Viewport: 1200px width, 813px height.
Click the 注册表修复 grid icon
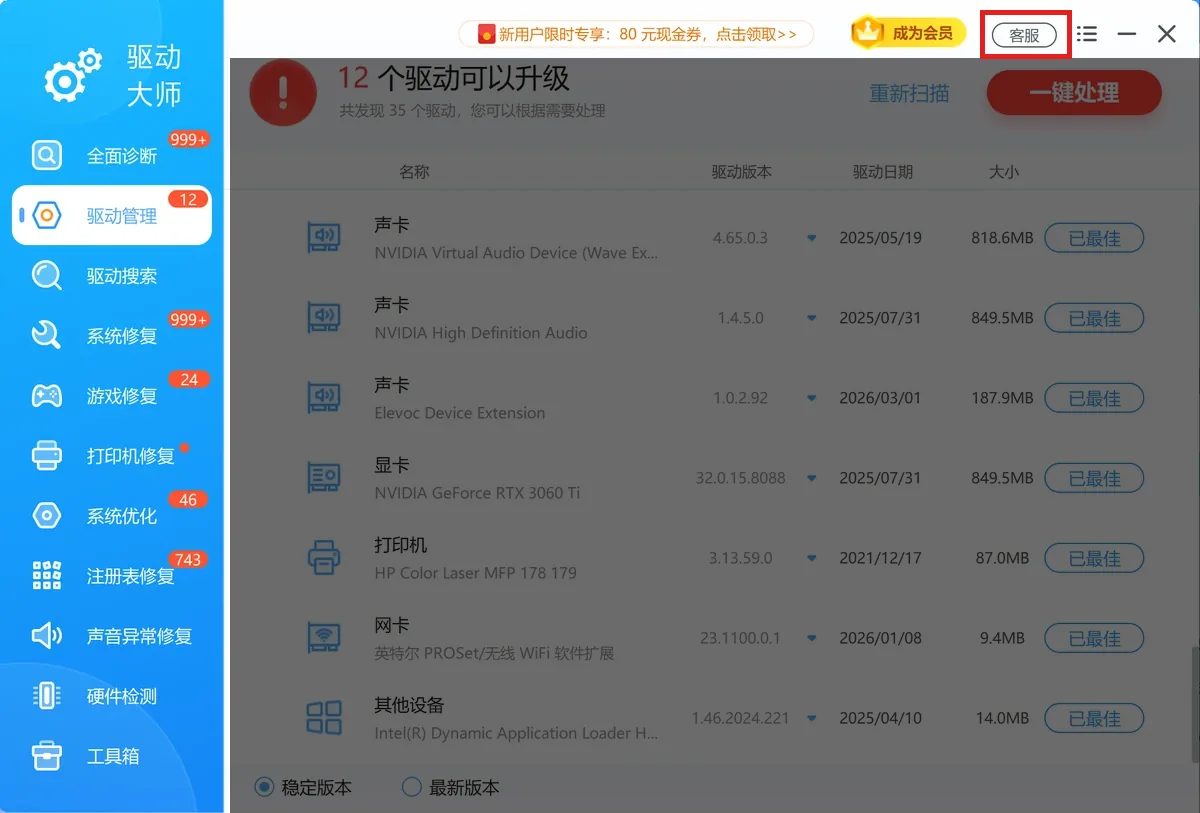coord(47,576)
